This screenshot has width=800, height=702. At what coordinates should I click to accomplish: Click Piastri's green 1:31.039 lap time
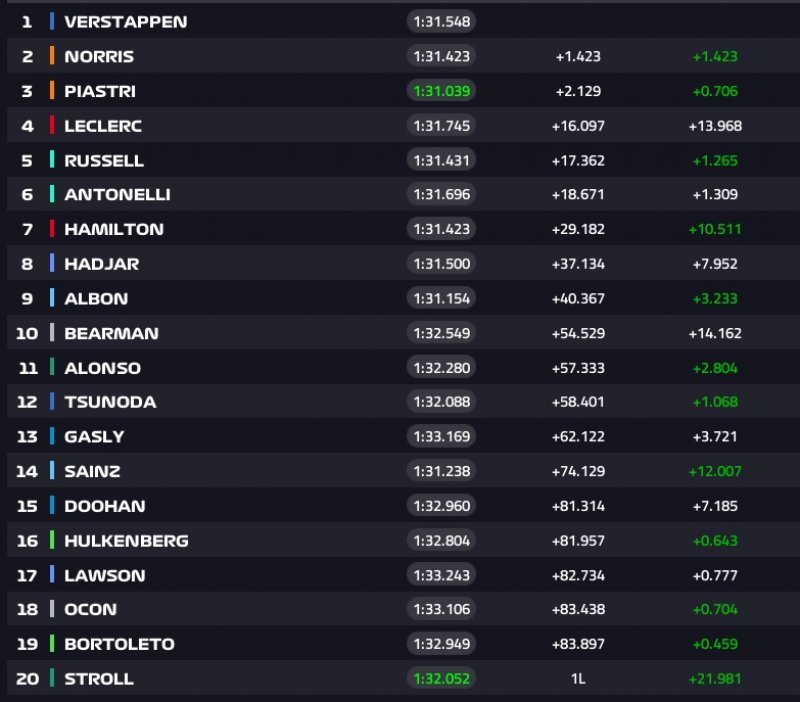[x=440, y=91]
